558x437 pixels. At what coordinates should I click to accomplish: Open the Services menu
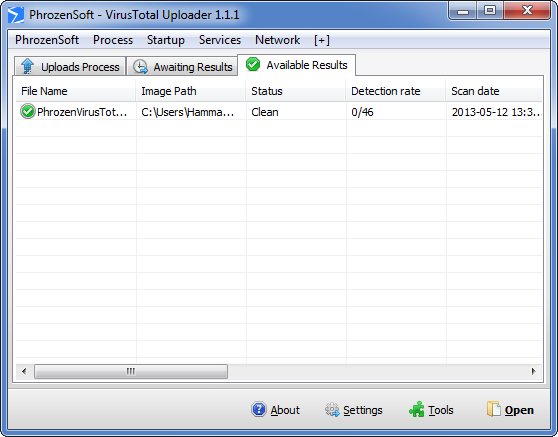220,40
